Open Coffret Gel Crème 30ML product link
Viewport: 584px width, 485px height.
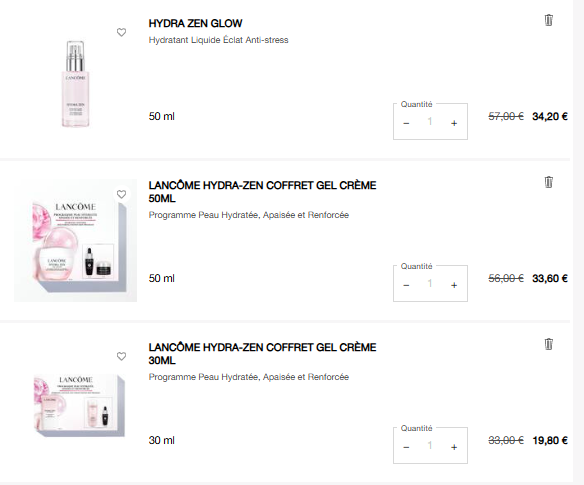tap(262, 354)
